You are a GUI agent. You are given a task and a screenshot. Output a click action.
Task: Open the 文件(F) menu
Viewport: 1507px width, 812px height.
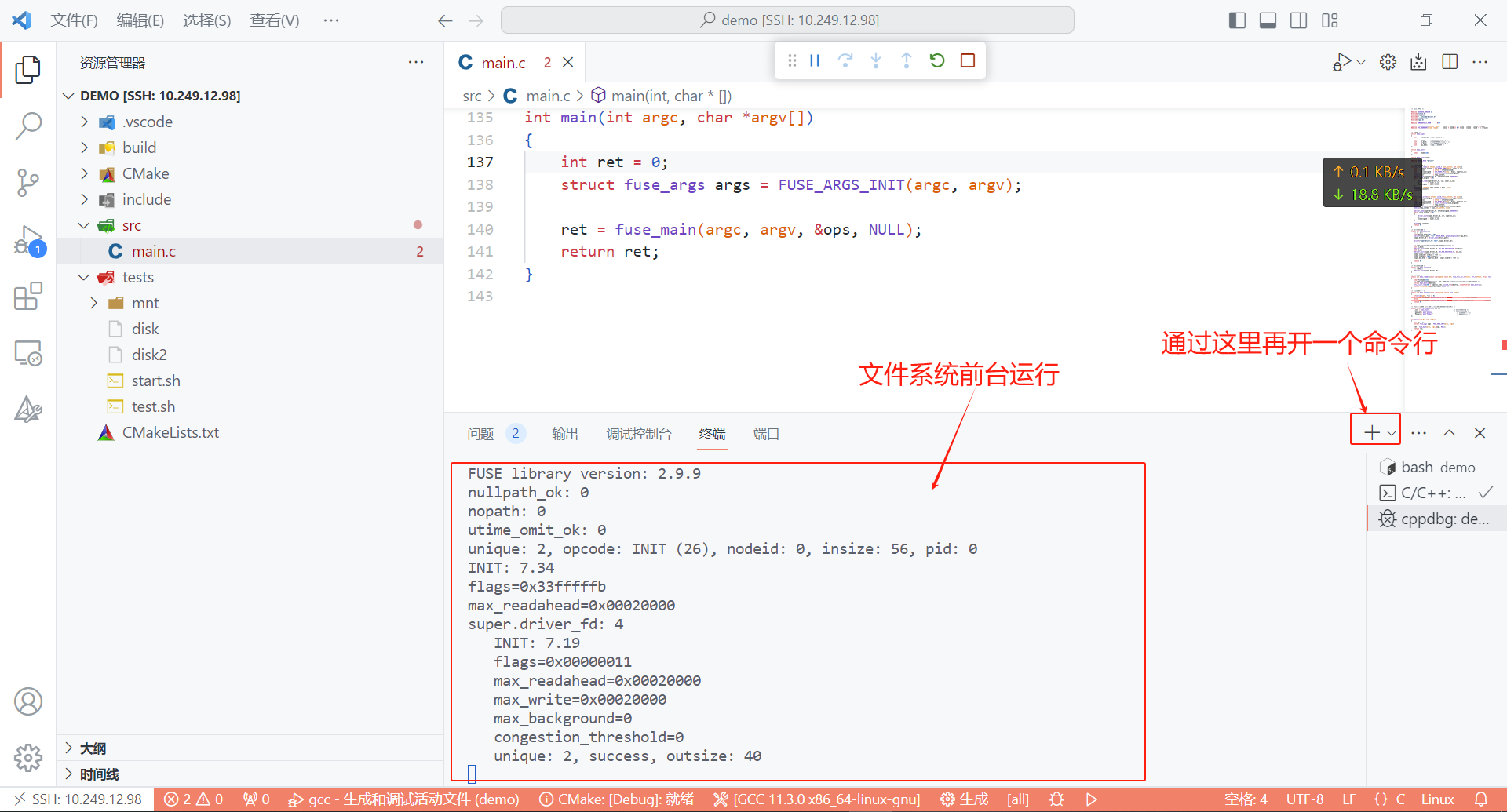pyautogui.click(x=74, y=20)
